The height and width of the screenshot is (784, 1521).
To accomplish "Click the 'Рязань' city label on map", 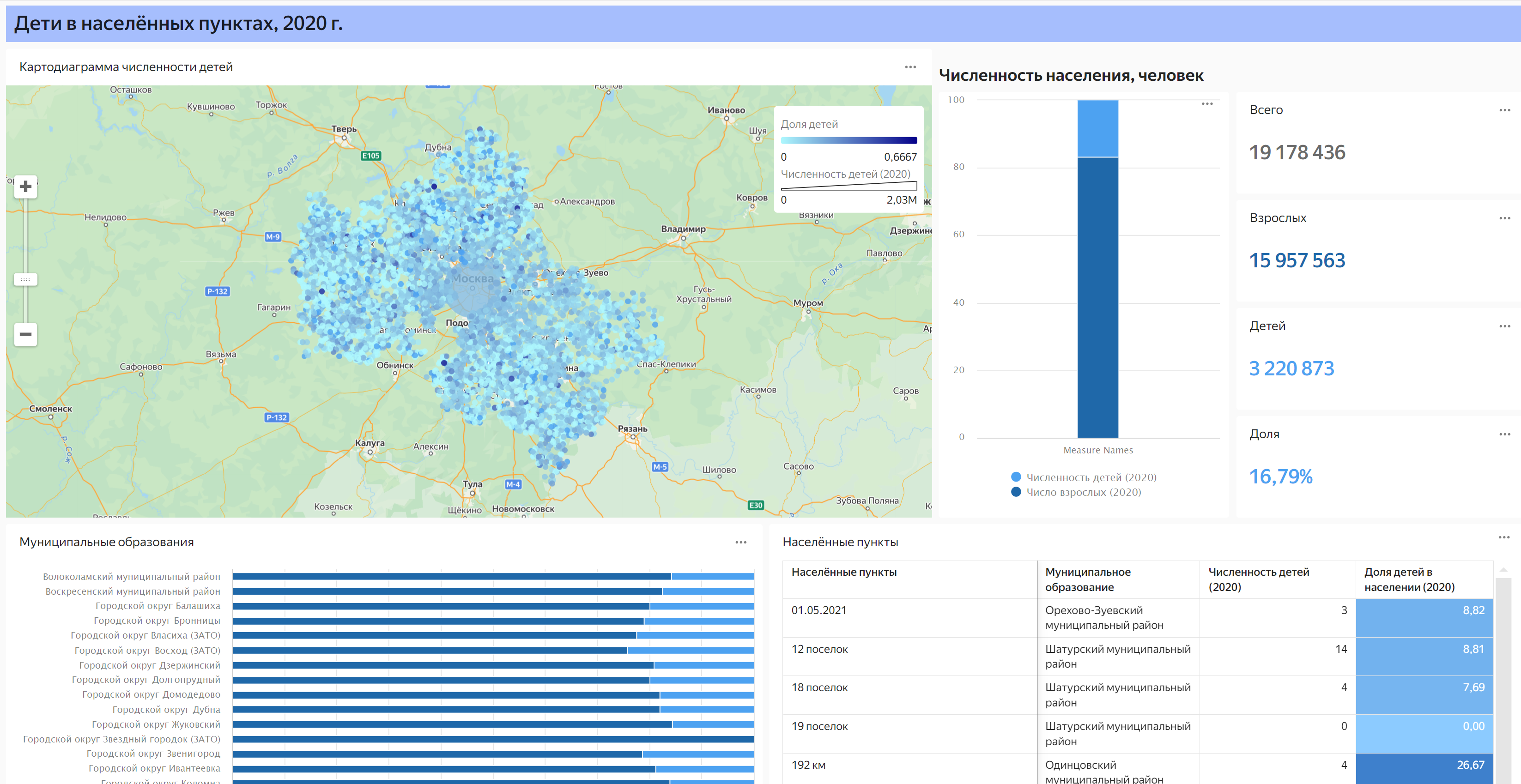I will pos(632,428).
